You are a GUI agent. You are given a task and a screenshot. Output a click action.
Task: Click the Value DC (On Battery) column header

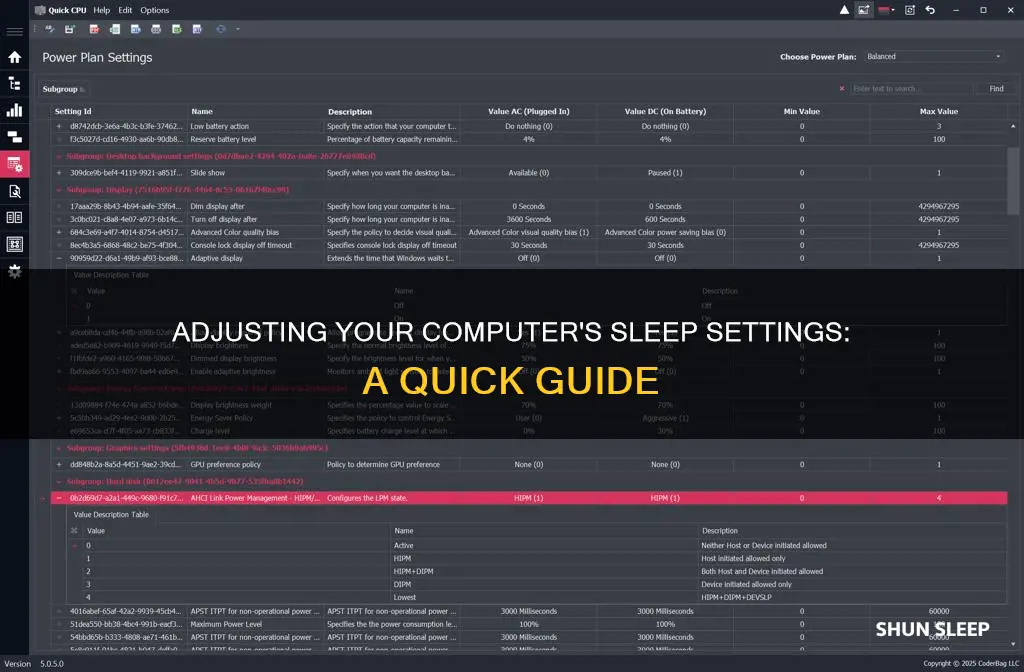tap(665, 112)
